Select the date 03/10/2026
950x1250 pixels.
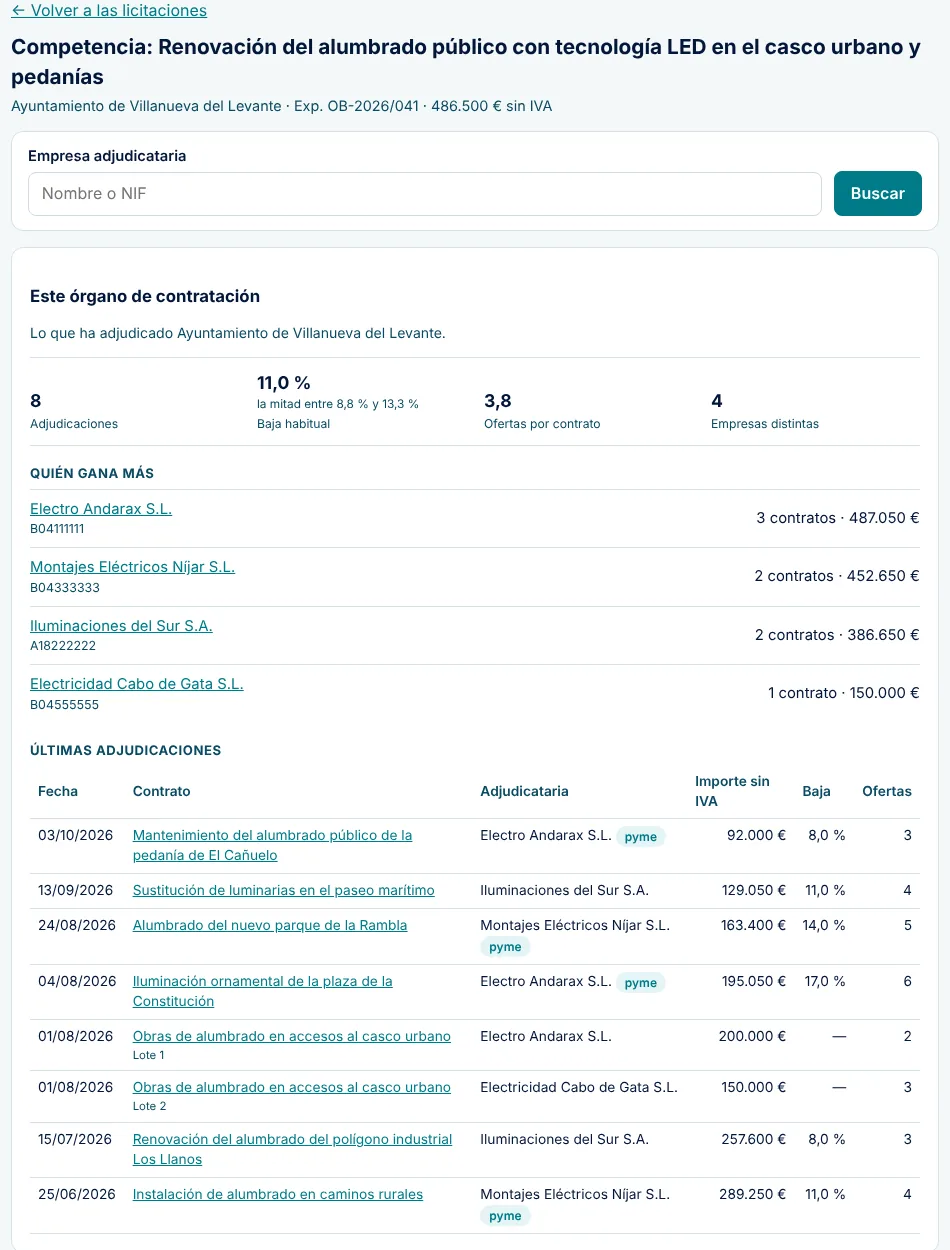(77, 835)
